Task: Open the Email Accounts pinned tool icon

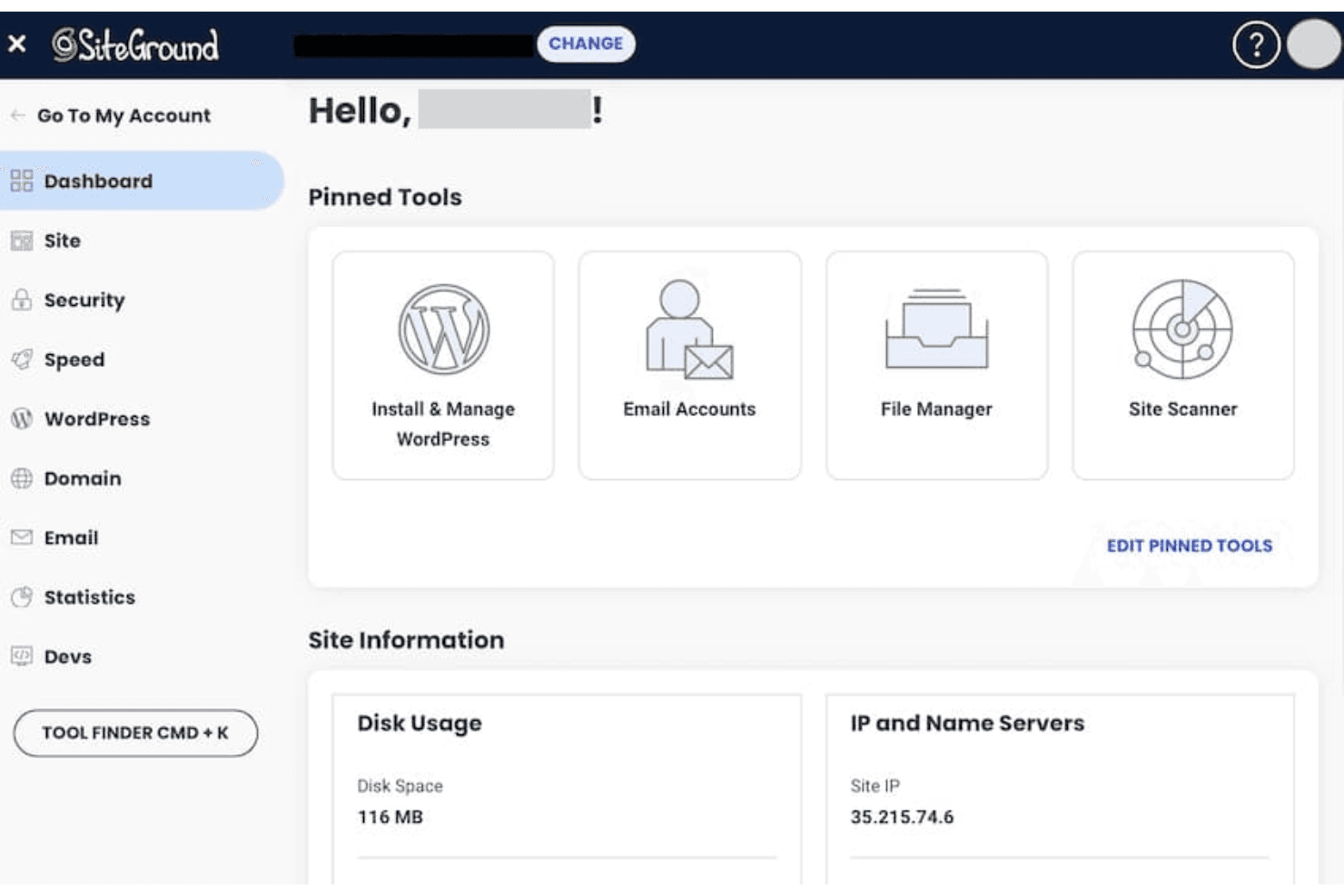Action: click(x=689, y=329)
